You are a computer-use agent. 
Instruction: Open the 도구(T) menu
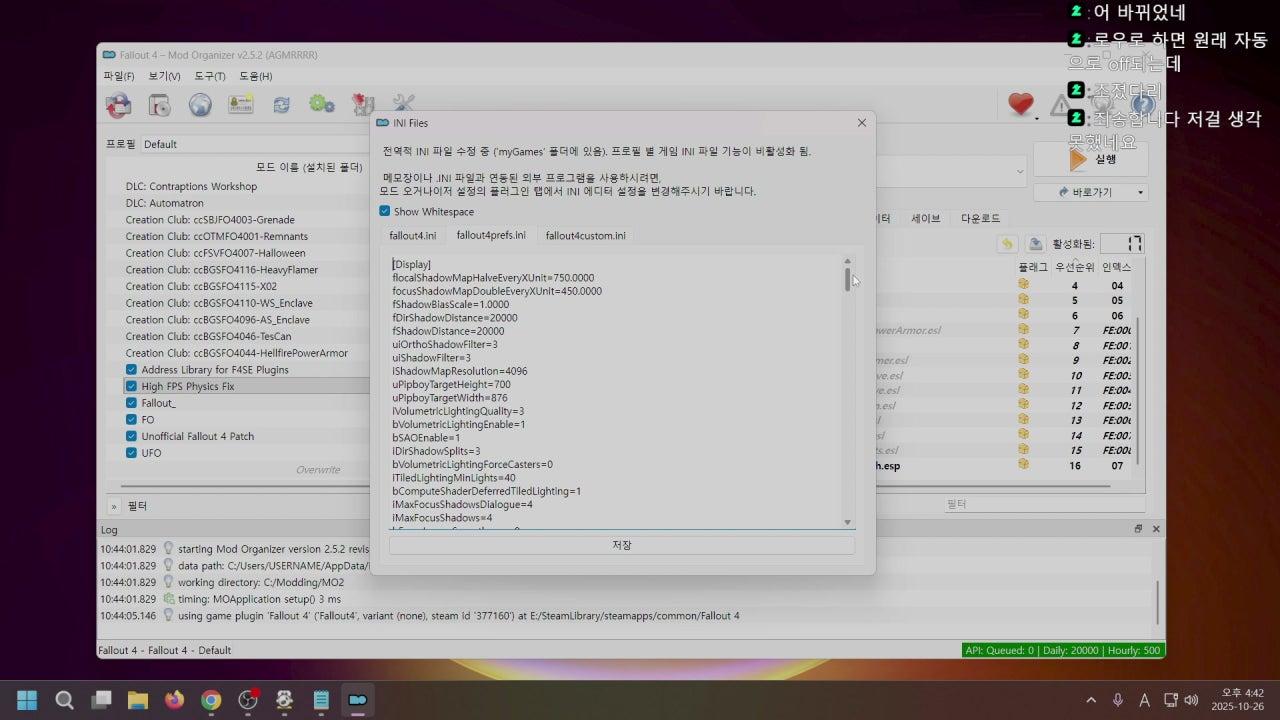(x=210, y=76)
